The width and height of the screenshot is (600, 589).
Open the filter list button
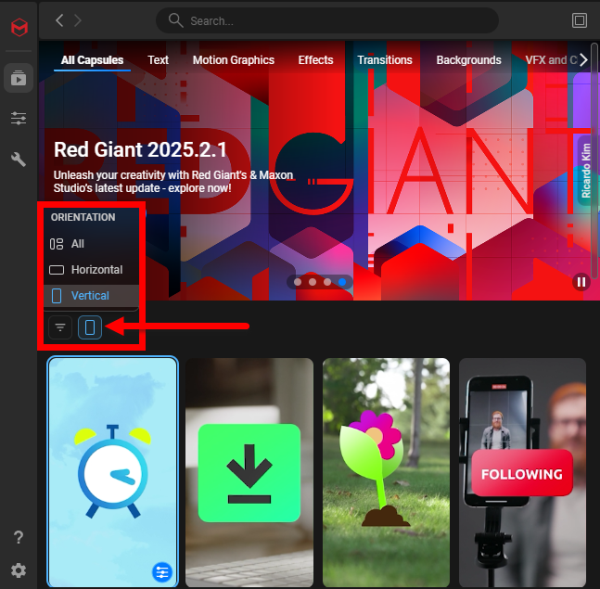[x=60, y=327]
